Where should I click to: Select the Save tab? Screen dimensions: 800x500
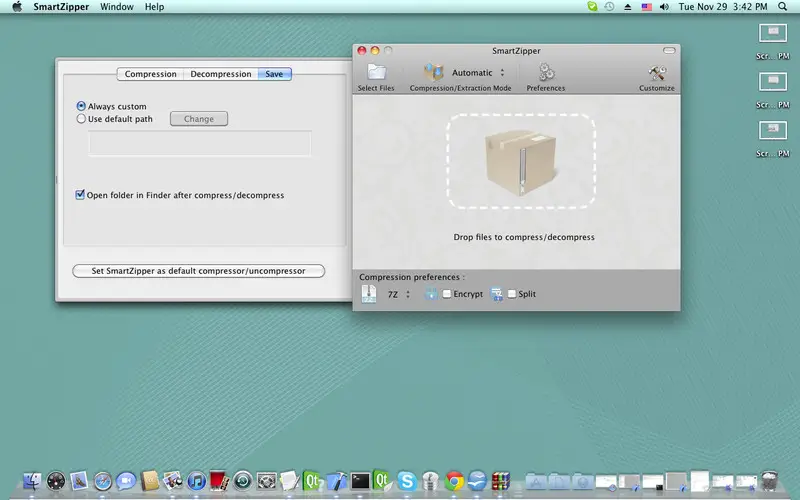point(274,74)
